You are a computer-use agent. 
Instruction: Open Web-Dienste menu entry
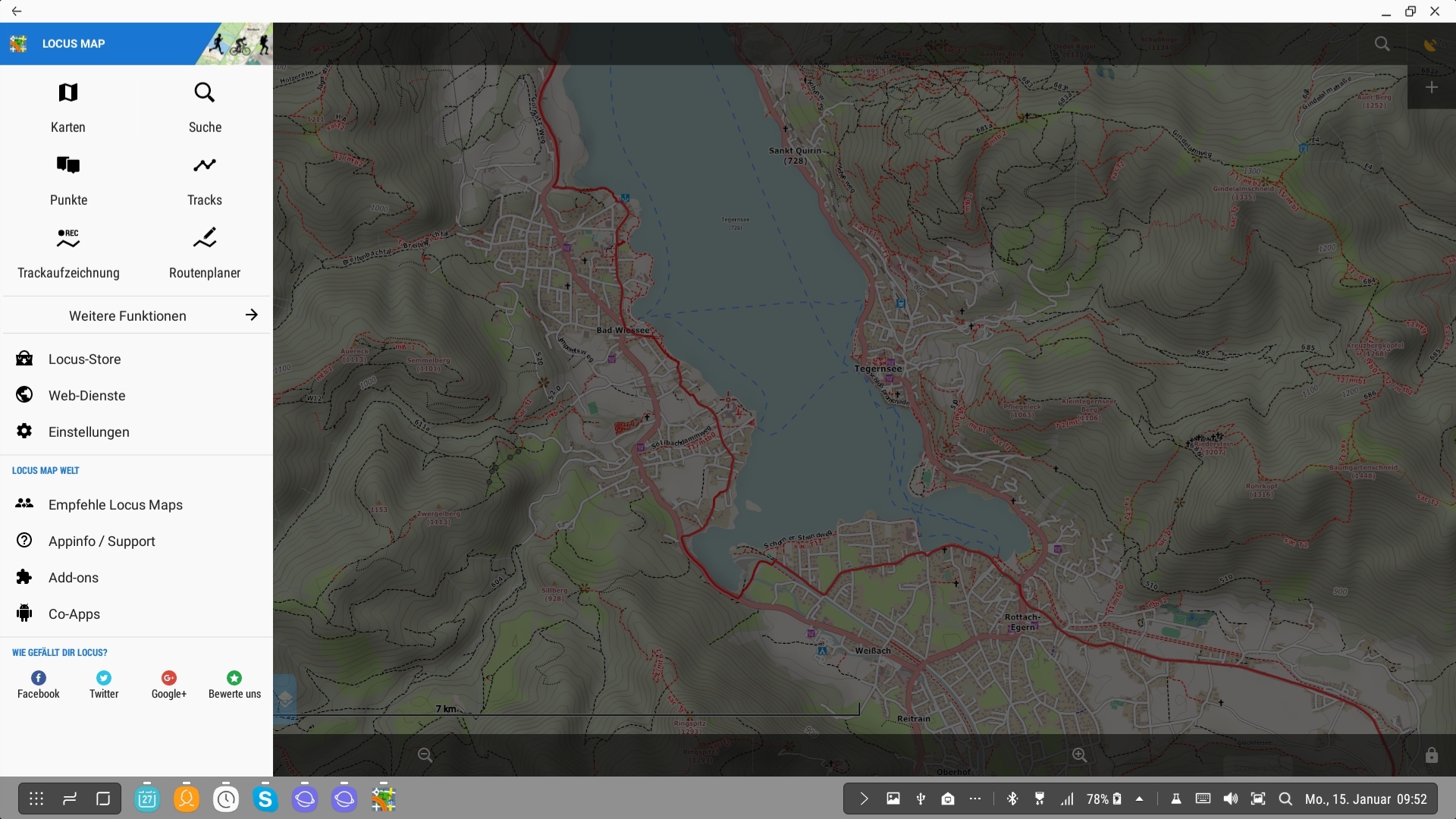(86, 396)
